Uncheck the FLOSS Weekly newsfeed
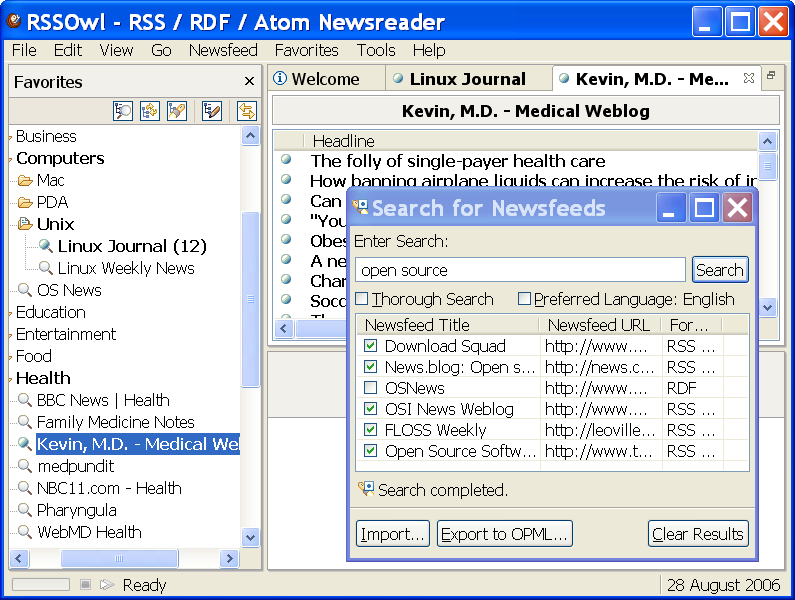 click(x=371, y=430)
